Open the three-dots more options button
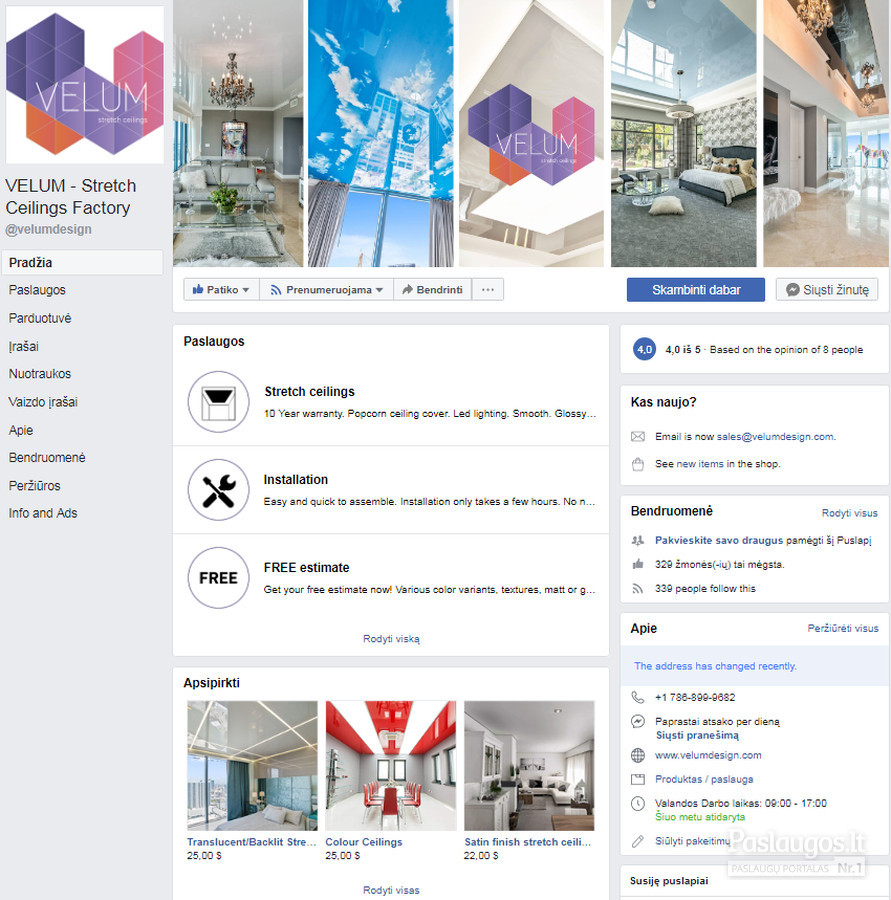The height and width of the screenshot is (900, 891). pos(487,290)
